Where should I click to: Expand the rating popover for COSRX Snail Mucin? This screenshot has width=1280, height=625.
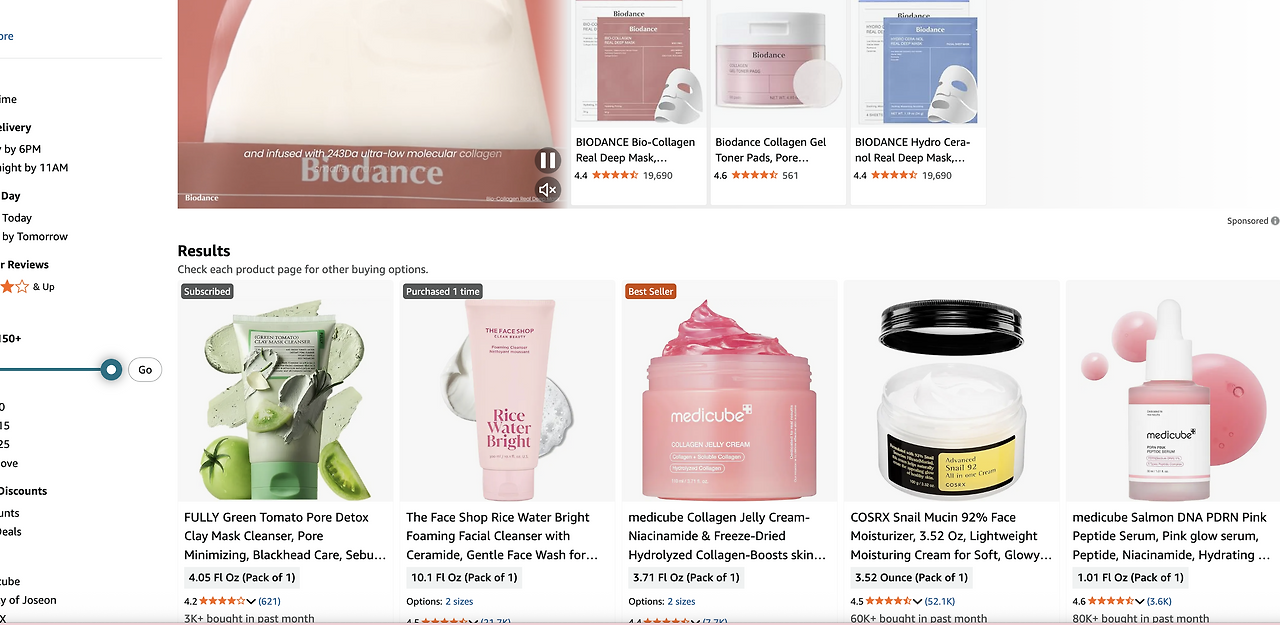tap(917, 601)
